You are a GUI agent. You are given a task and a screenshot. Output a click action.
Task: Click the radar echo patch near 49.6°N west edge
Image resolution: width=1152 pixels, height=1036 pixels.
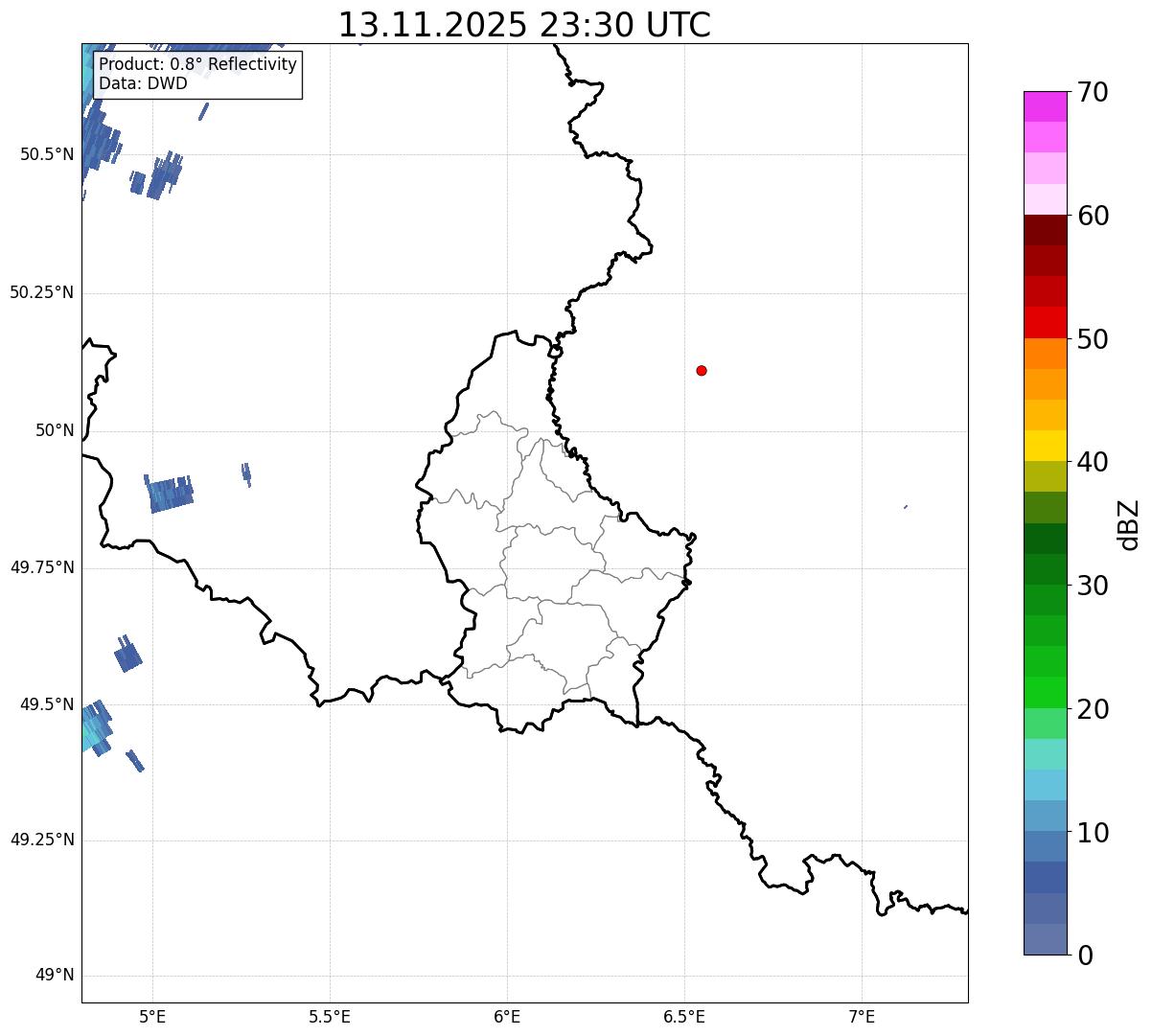pos(127,655)
